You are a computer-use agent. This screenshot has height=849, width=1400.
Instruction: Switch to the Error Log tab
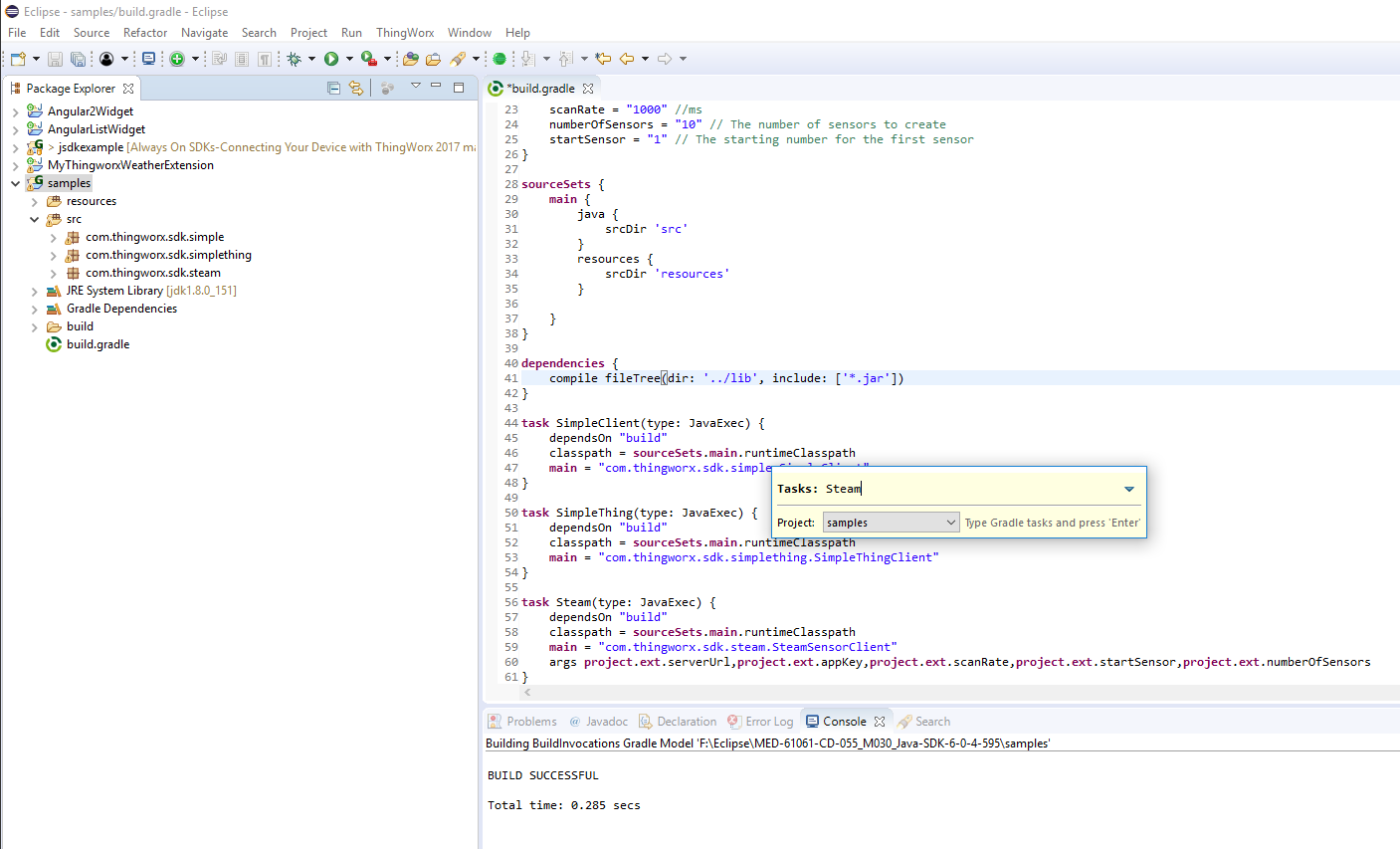tap(769, 721)
